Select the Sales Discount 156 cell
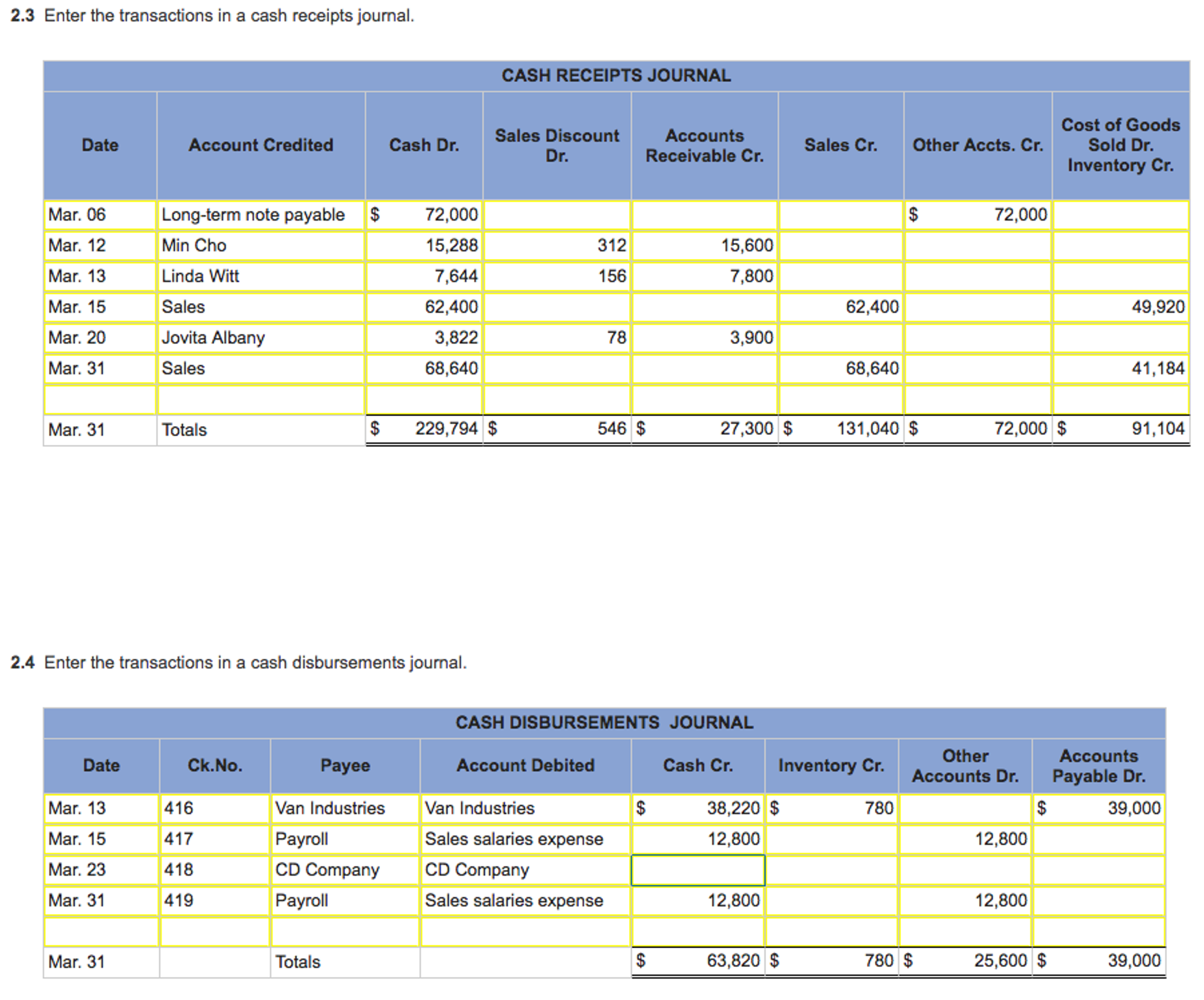 point(557,276)
